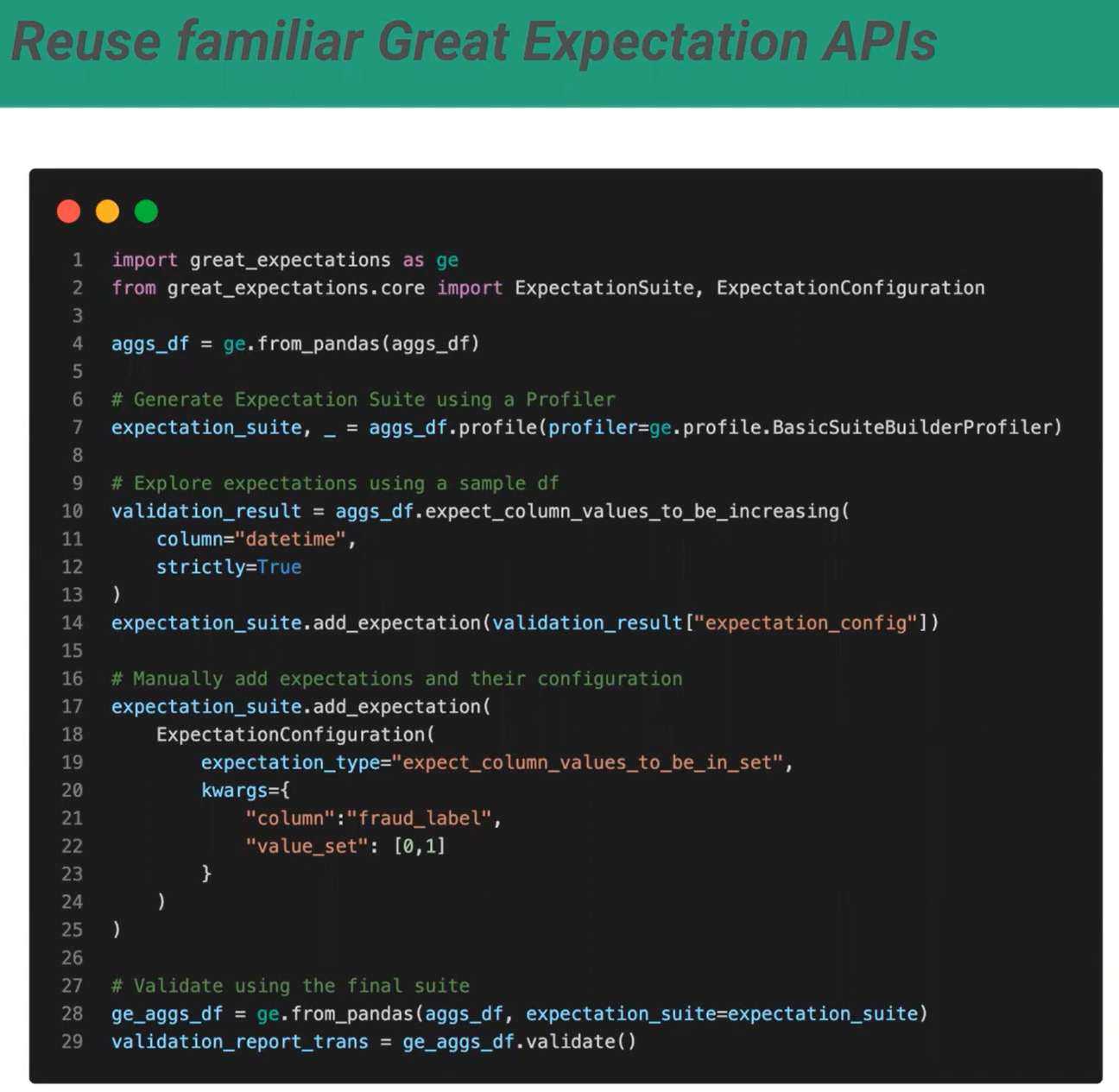
Task: Click 'strictly=True' on line 12
Action: click(x=229, y=567)
